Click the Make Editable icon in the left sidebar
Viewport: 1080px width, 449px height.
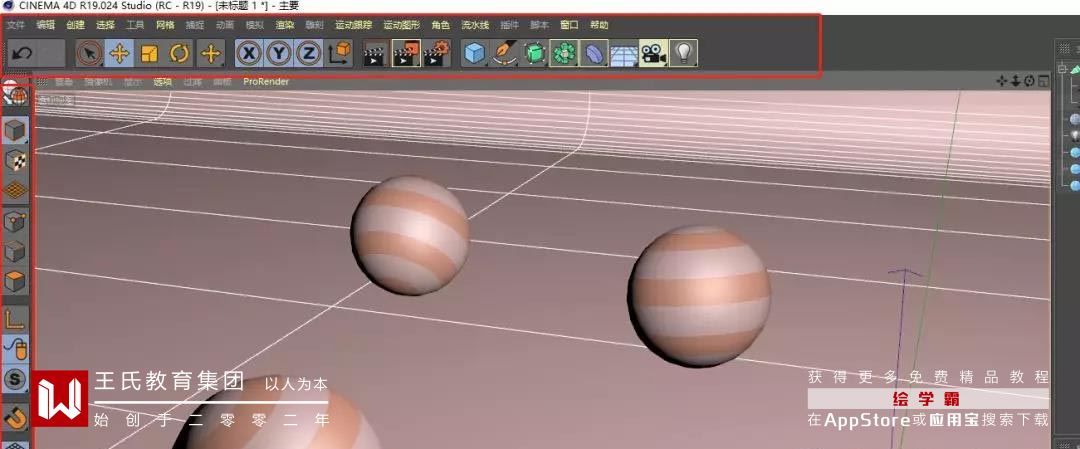click(x=15, y=96)
